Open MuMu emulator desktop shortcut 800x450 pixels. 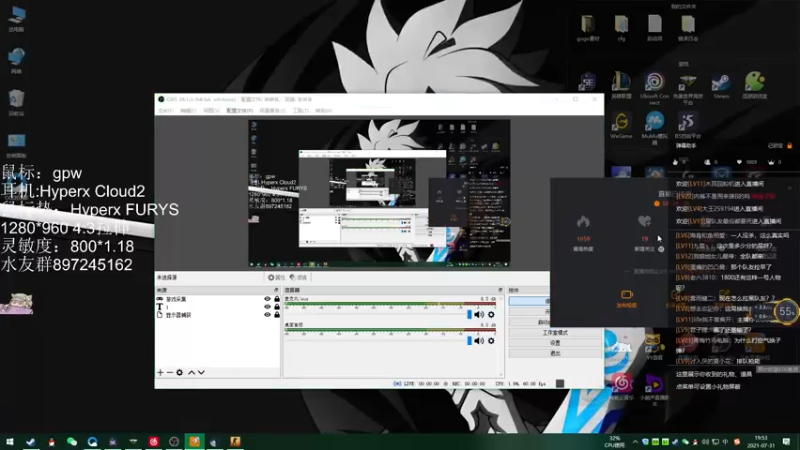[654, 127]
